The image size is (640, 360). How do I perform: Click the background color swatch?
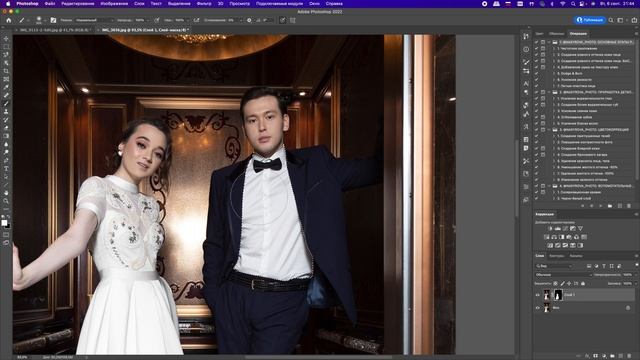(8, 226)
